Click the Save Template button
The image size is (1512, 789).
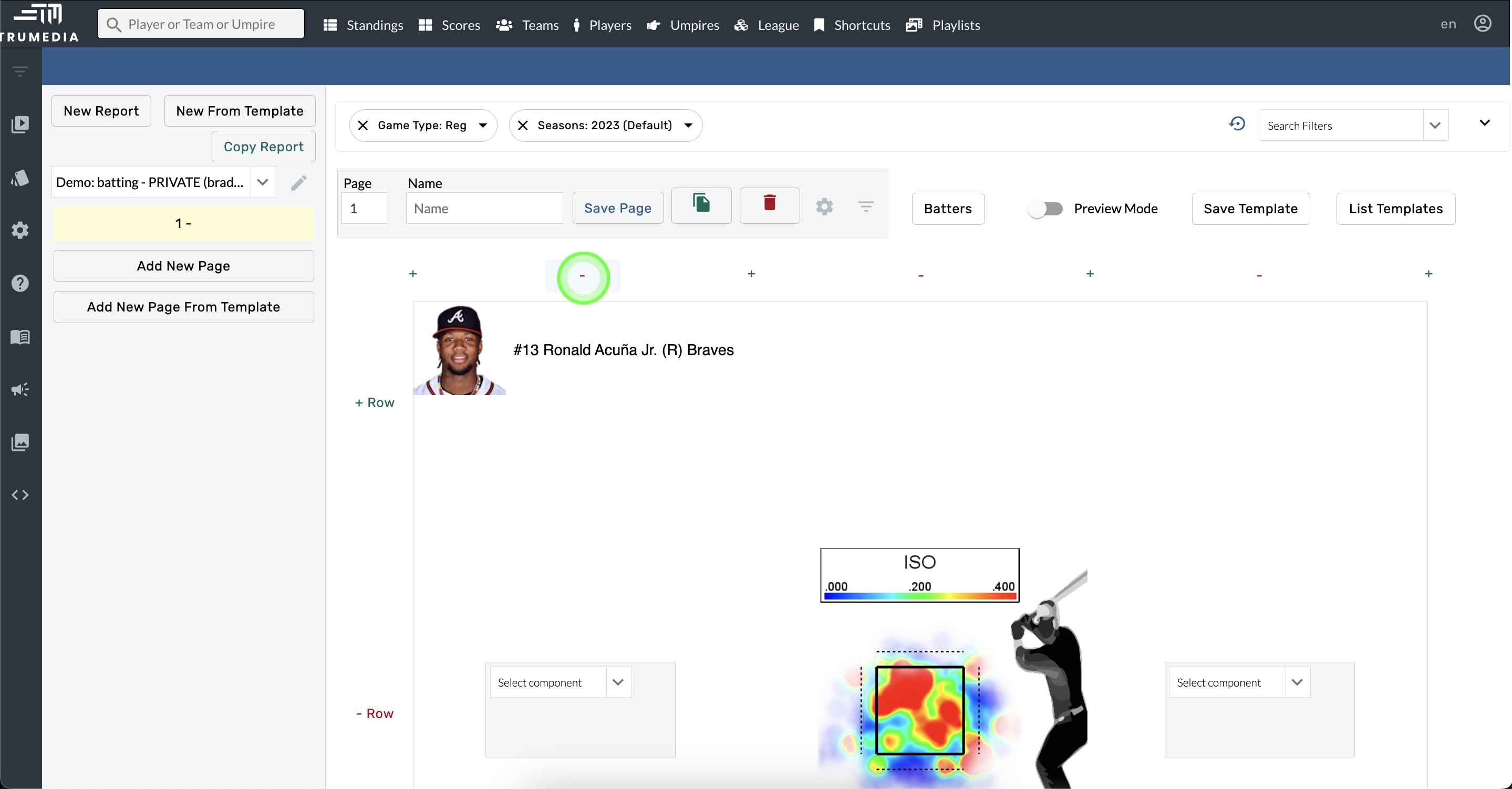pyautogui.click(x=1250, y=209)
